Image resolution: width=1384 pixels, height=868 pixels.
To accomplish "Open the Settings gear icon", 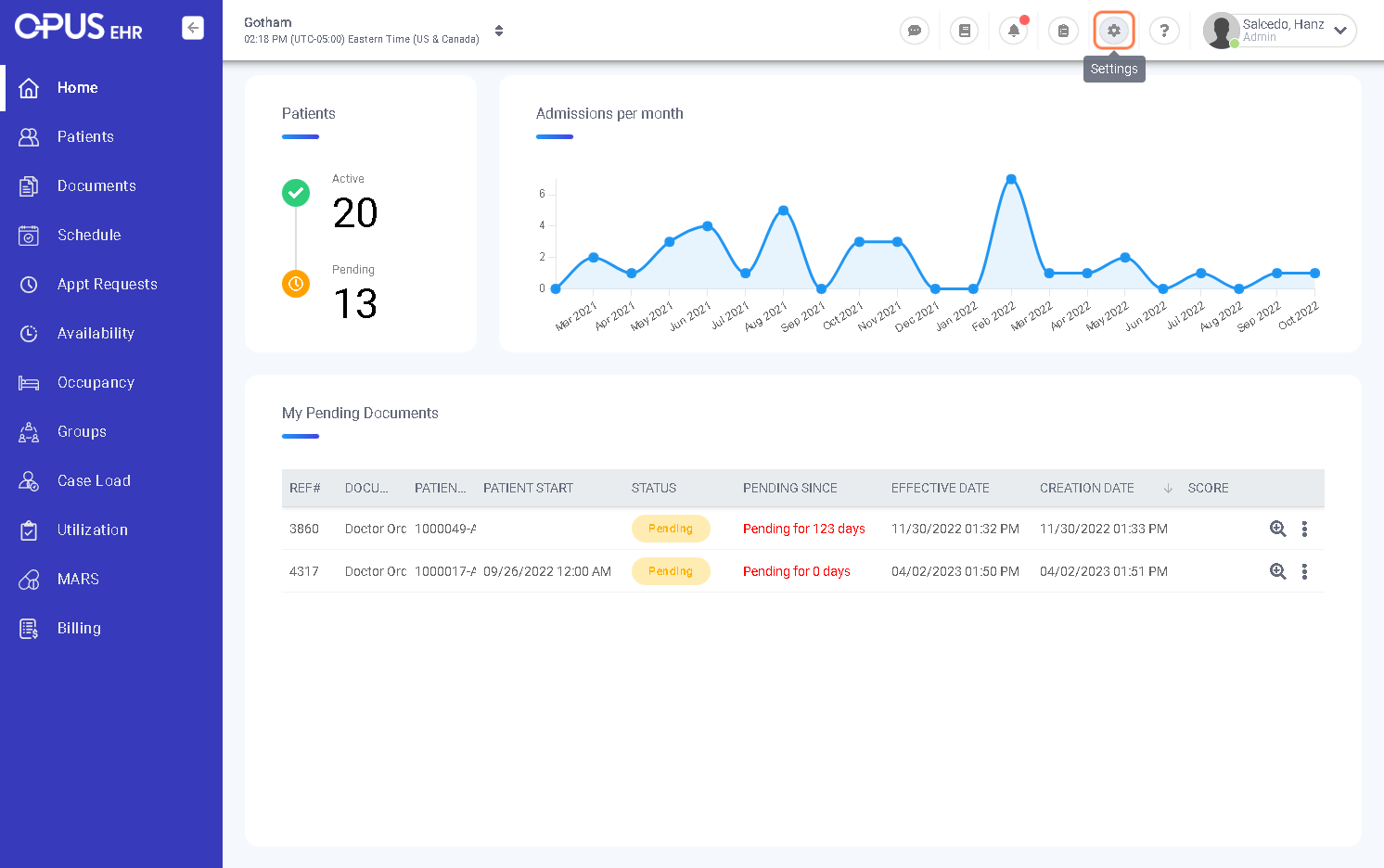I will pyautogui.click(x=1114, y=31).
